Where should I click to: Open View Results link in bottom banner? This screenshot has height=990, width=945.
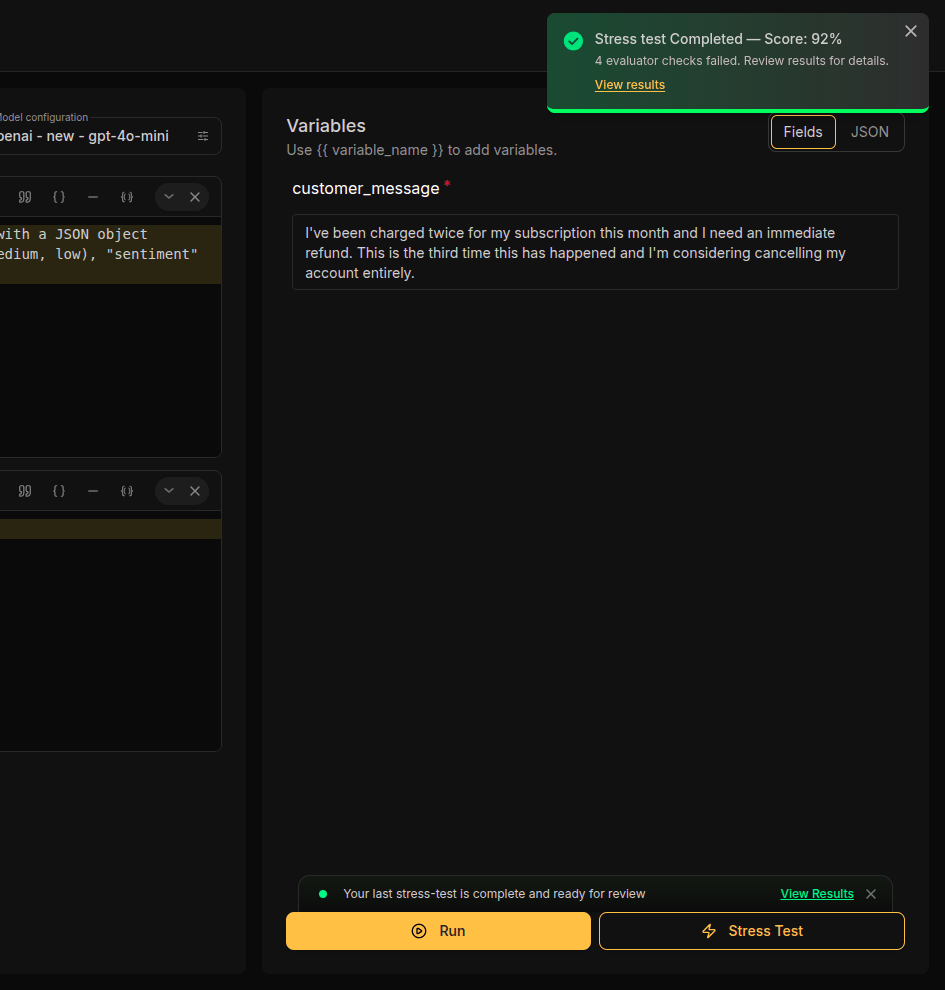point(817,893)
